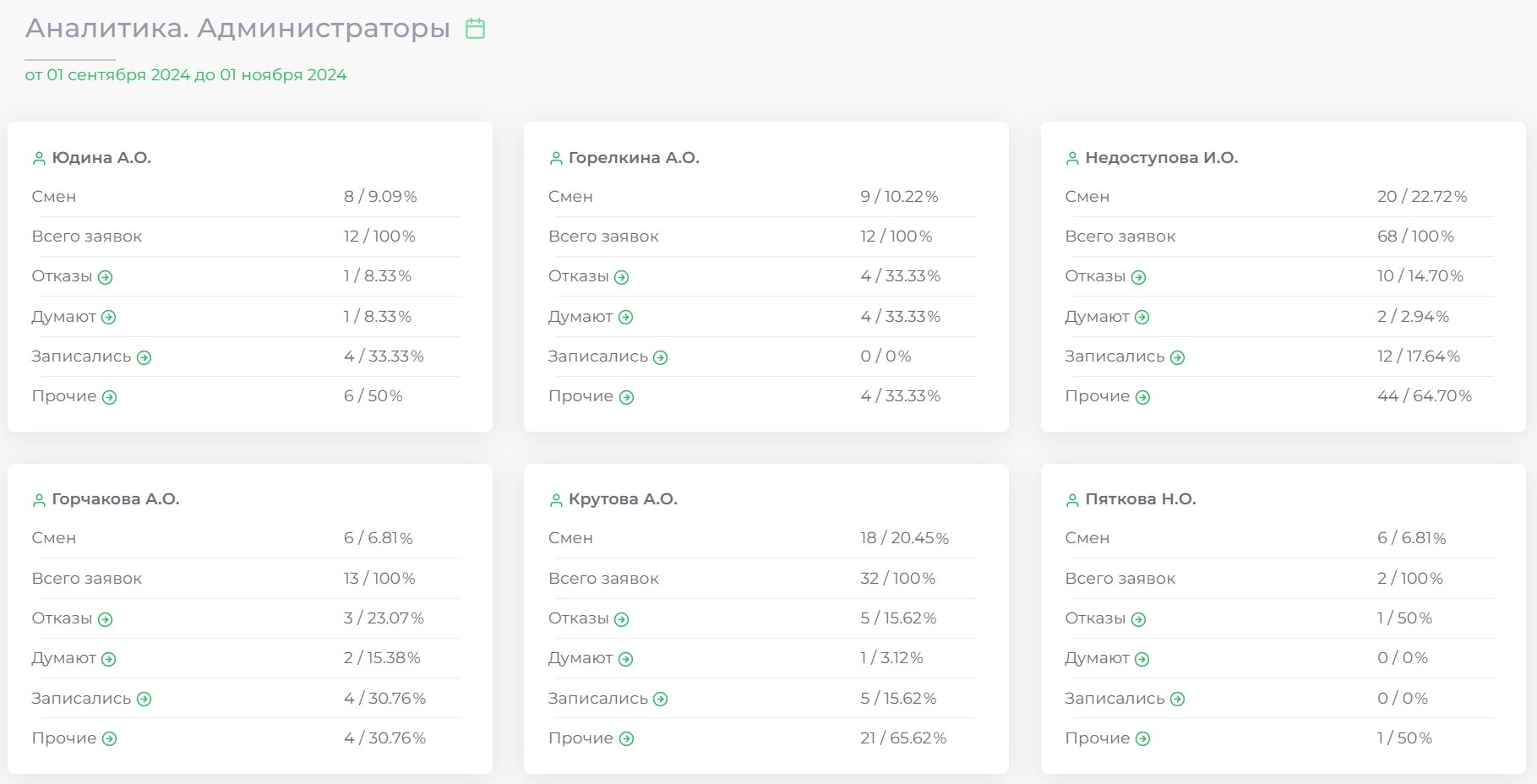This screenshot has width=1537, height=784.
Task: Click value 18 / 20.45% in Крутова card
Action: point(904,538)
